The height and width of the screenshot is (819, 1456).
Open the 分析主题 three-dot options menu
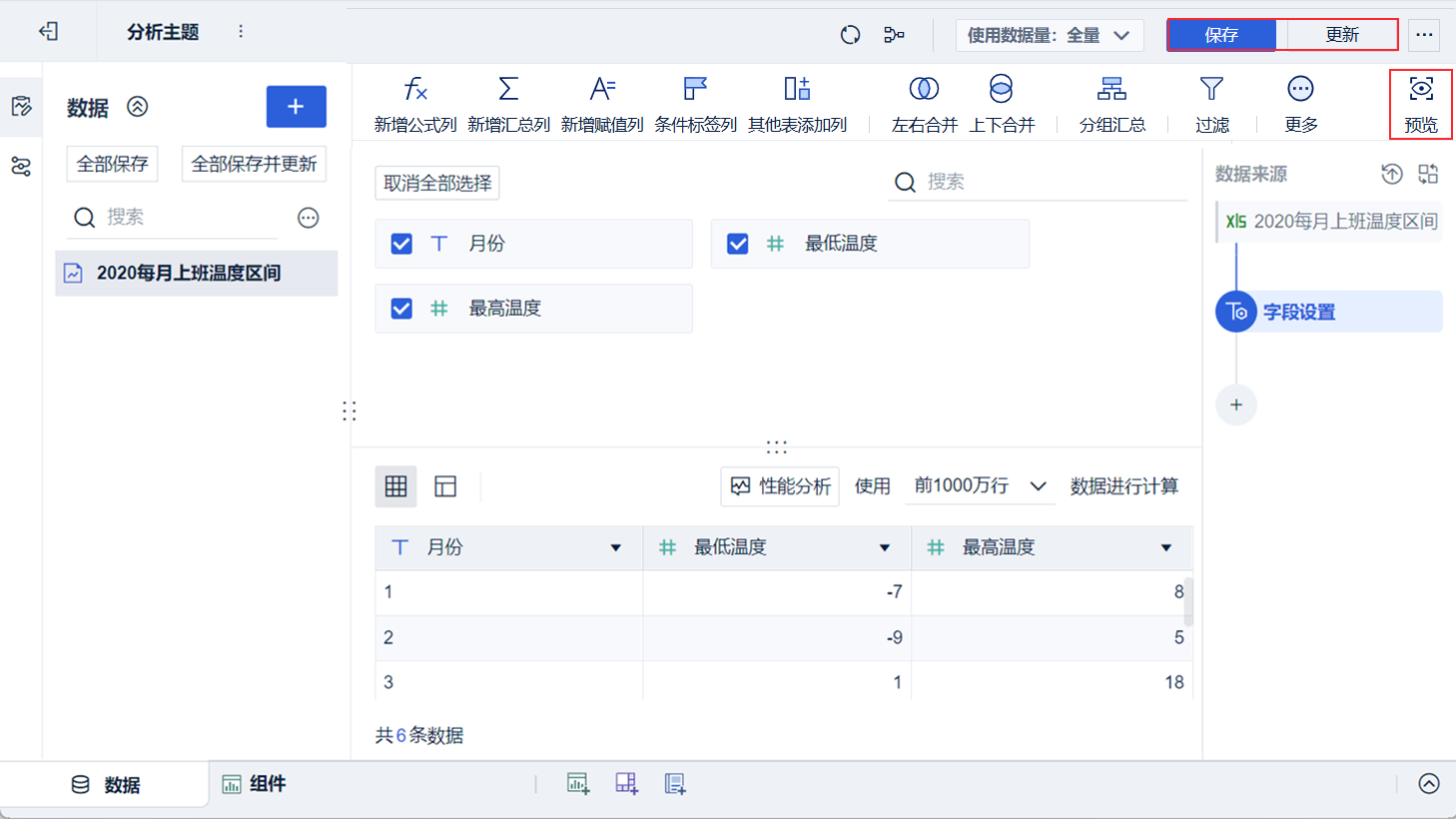241,32
